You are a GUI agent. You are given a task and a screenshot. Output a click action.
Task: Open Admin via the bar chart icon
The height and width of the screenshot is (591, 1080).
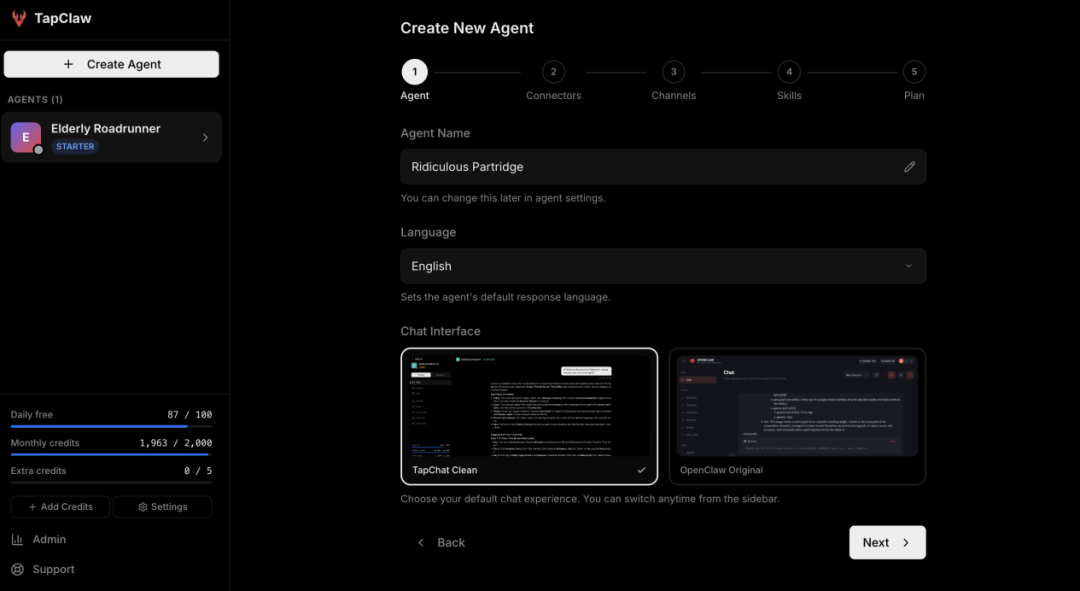pos(17,539)
